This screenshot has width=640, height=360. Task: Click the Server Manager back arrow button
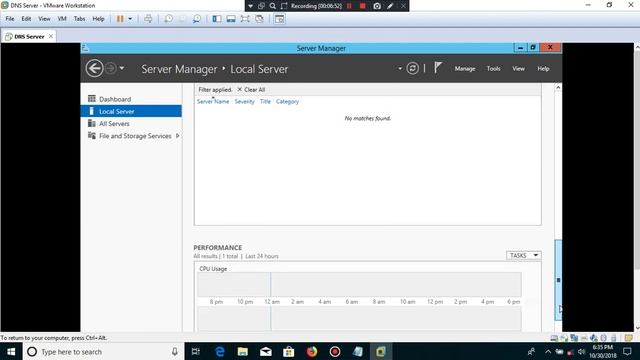click(94, 68)
